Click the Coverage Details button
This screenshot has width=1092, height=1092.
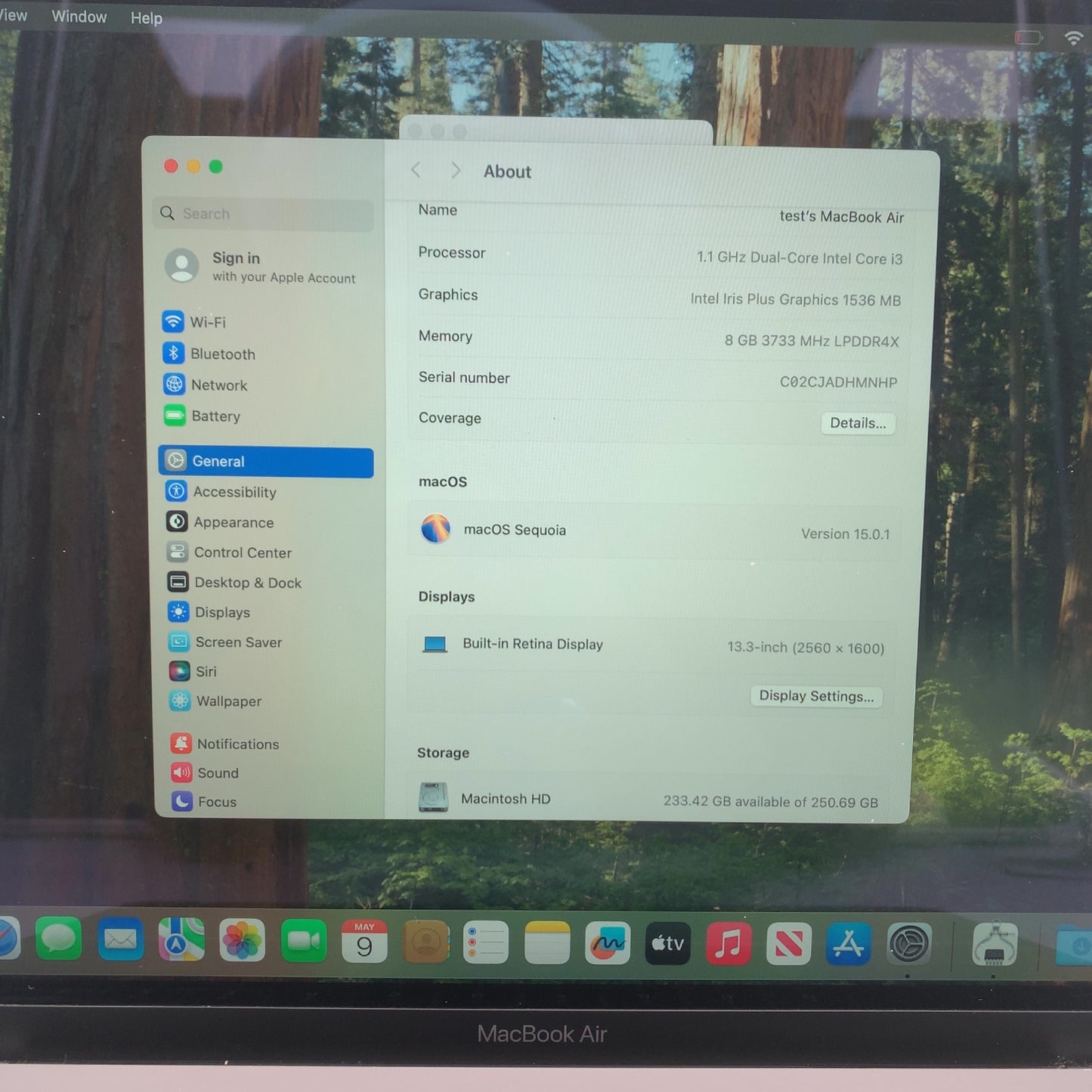pyautogui.click(x=858, y=423)
